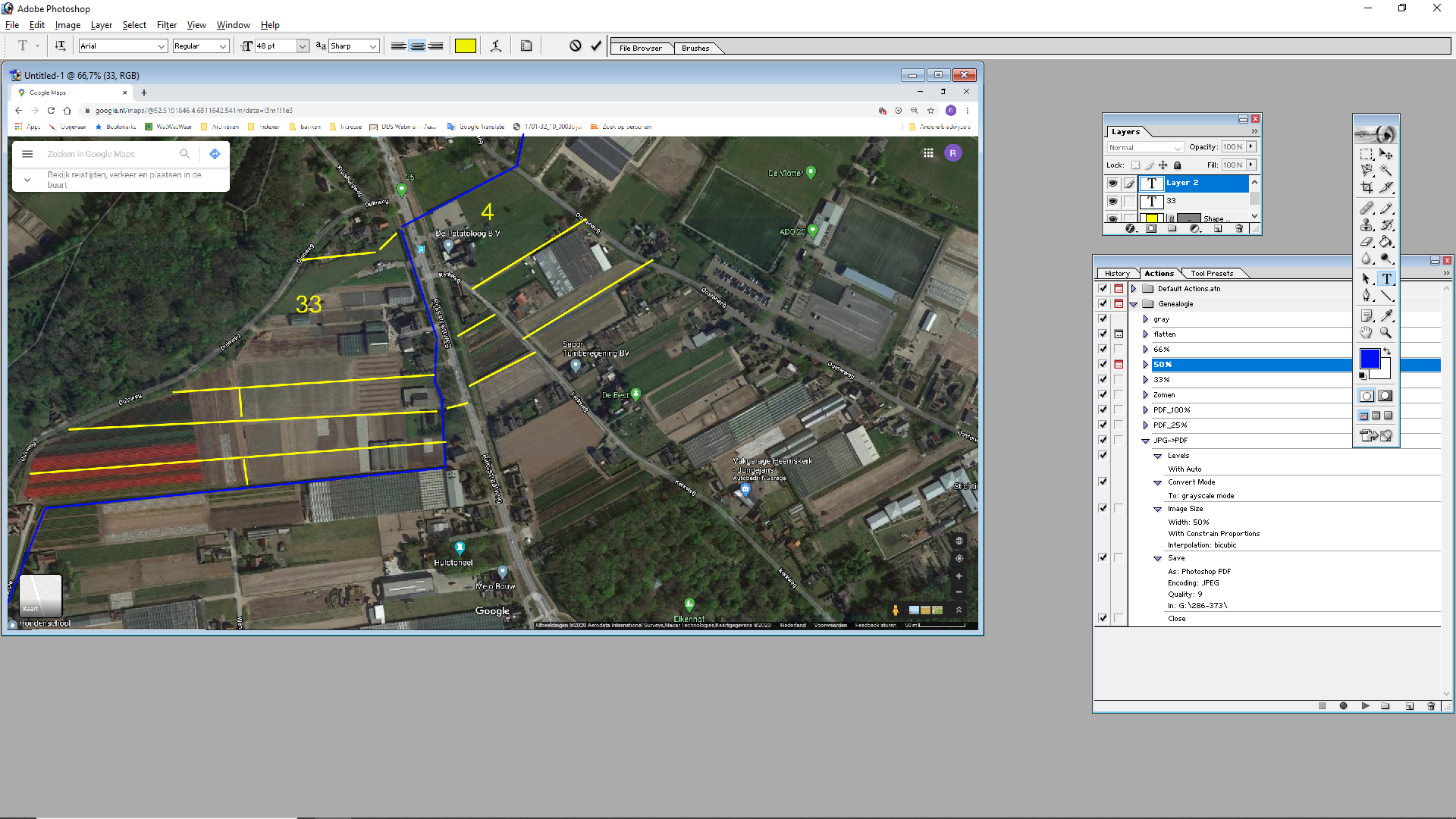The height and width of the screenshot is (819, 1456).
Task: Open the font style dropdown showing Regular
Action: 223,46
